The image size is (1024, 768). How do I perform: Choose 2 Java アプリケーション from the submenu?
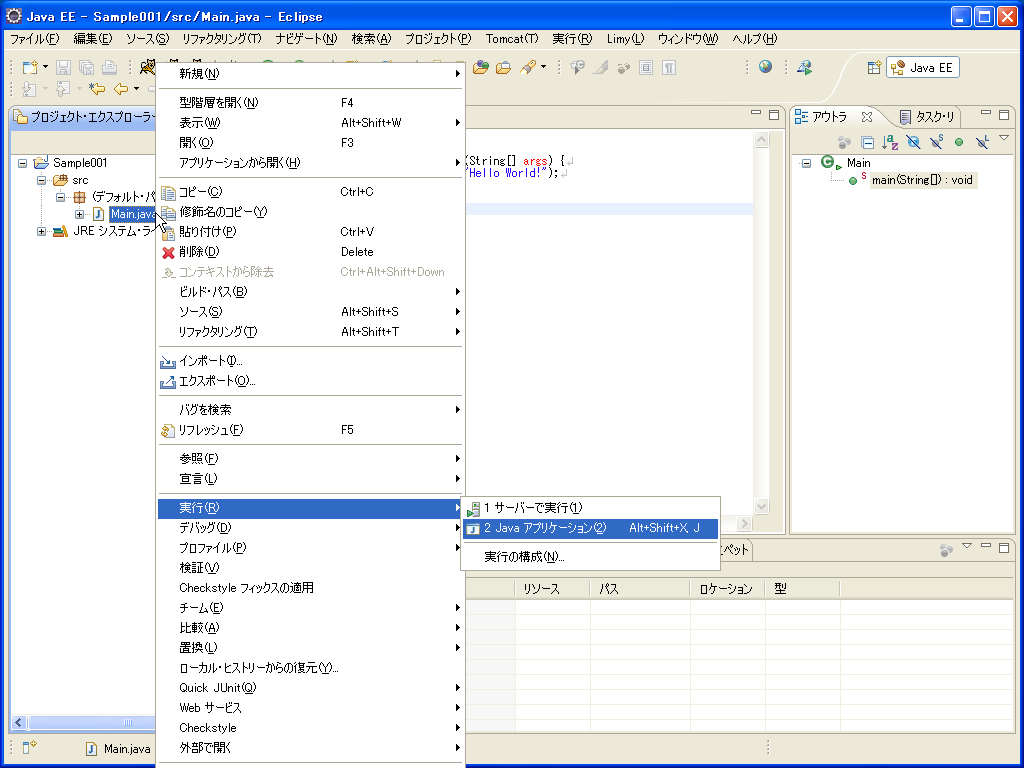[x=590, y=528]
